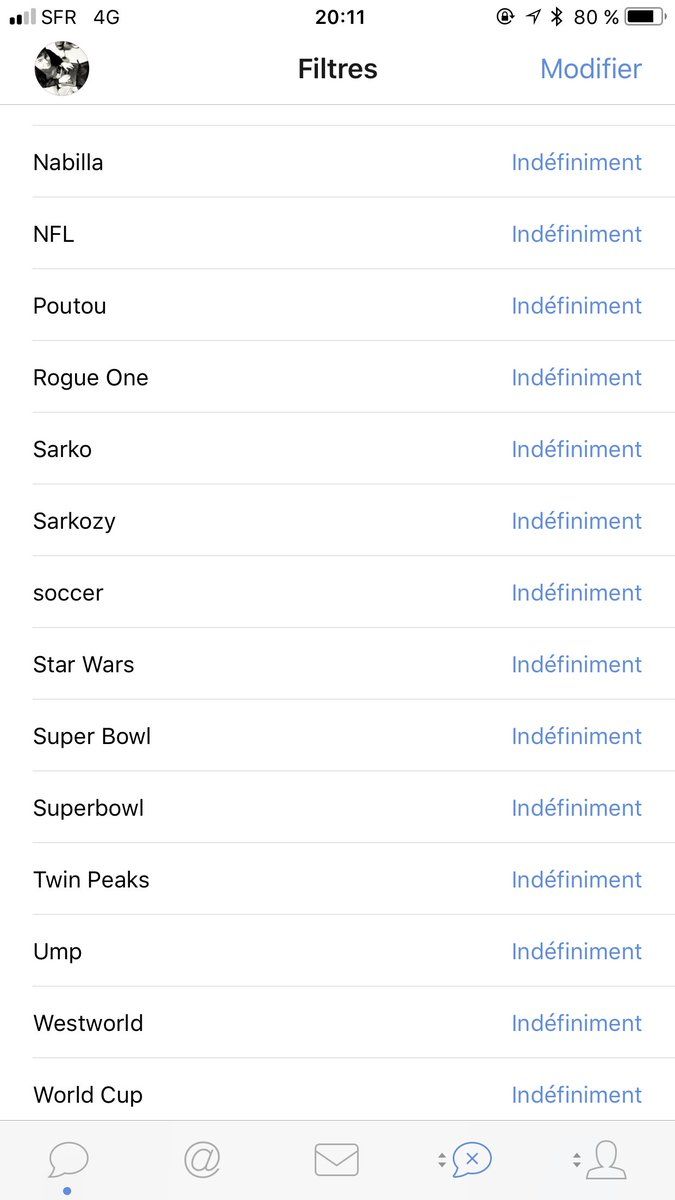Change the Indéfiniment duration for NFL
Screen dimensions: 675x1200
(576, 234)
